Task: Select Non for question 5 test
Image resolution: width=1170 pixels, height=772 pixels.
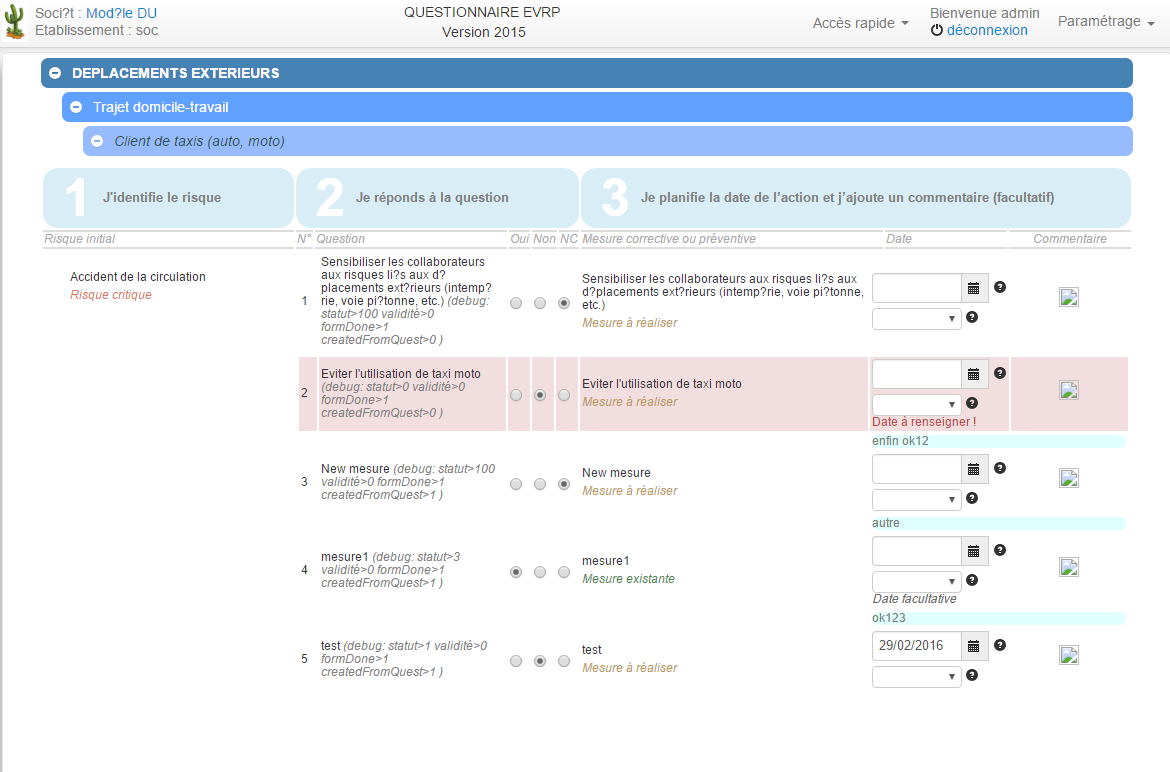Action: (x=540, y=660)
